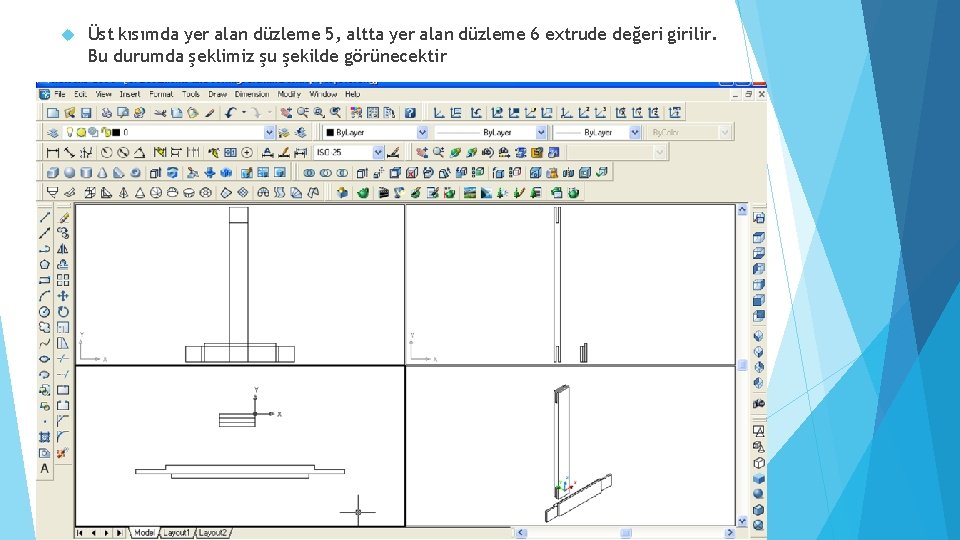The width and height of the screenshot is (960, 540).
Task: Click the Save icon in standard toolbar
Action: (86, 113)
